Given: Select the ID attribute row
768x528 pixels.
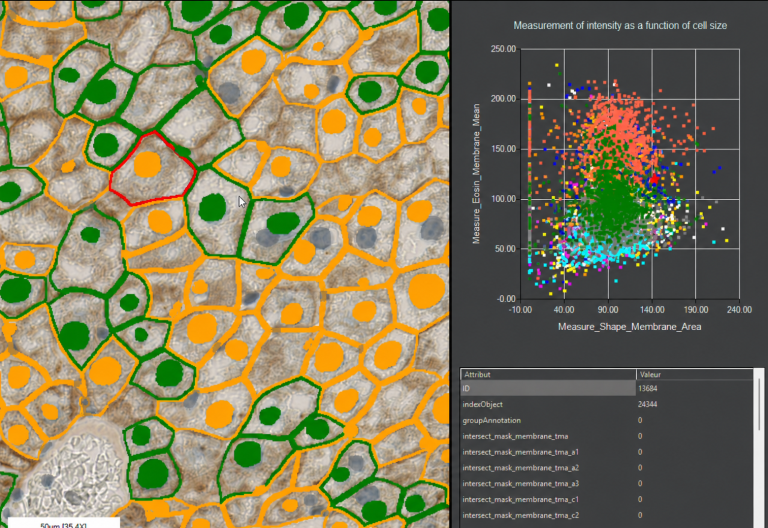Looking at the screenshot, I should coord(608,388).
